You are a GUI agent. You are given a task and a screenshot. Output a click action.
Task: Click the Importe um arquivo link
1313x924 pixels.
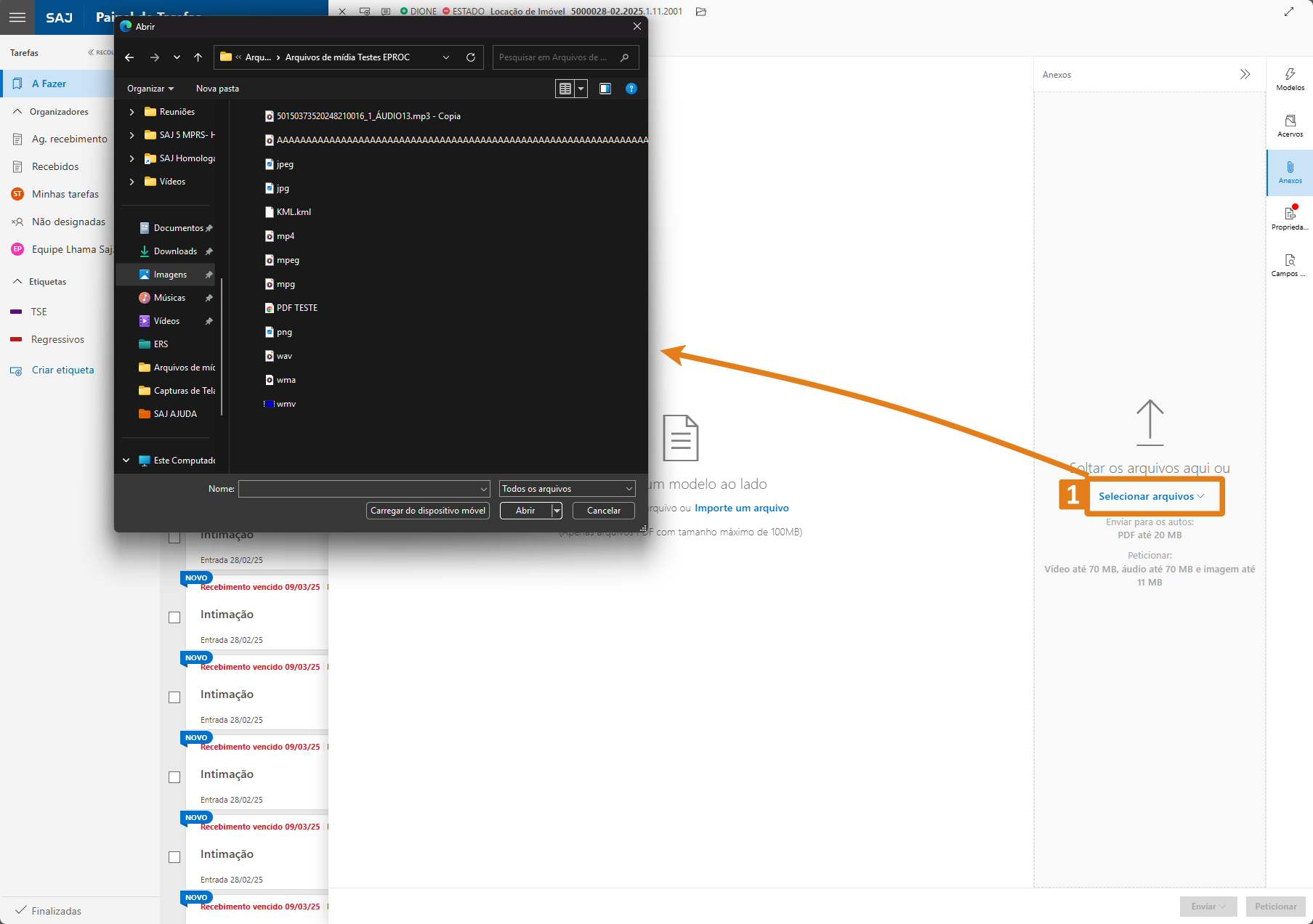point(741,508)
